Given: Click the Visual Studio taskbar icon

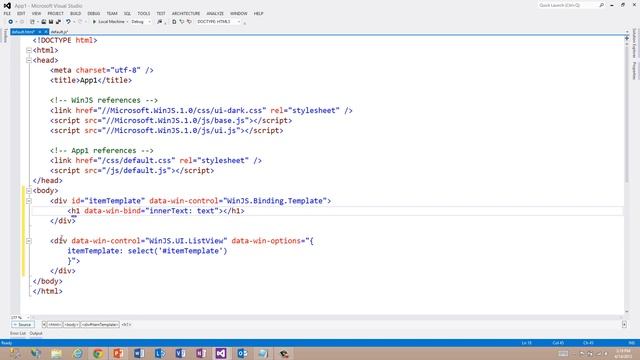Looking at the screenshot, I should click(x=221, y=353).
